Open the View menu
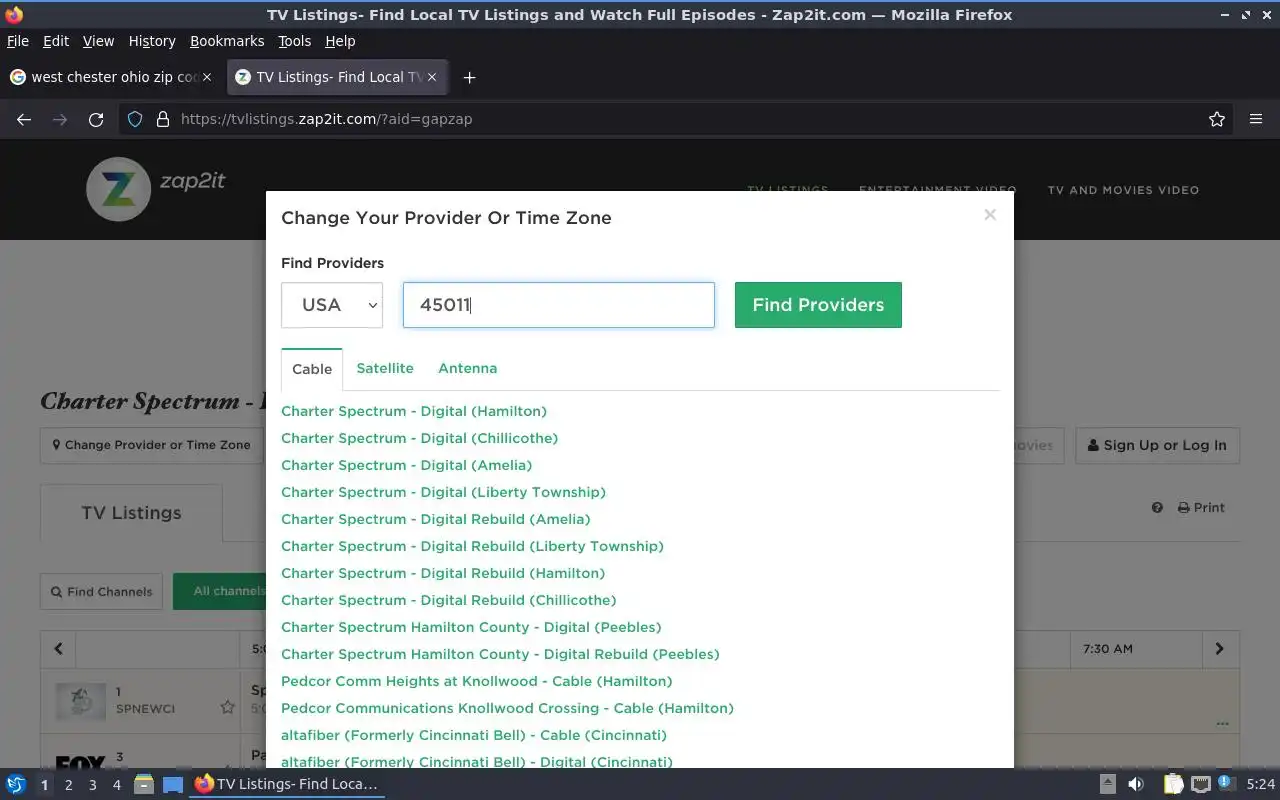Image resolution: width=1280 pixels, height=800 pixels. pos(98,41)
